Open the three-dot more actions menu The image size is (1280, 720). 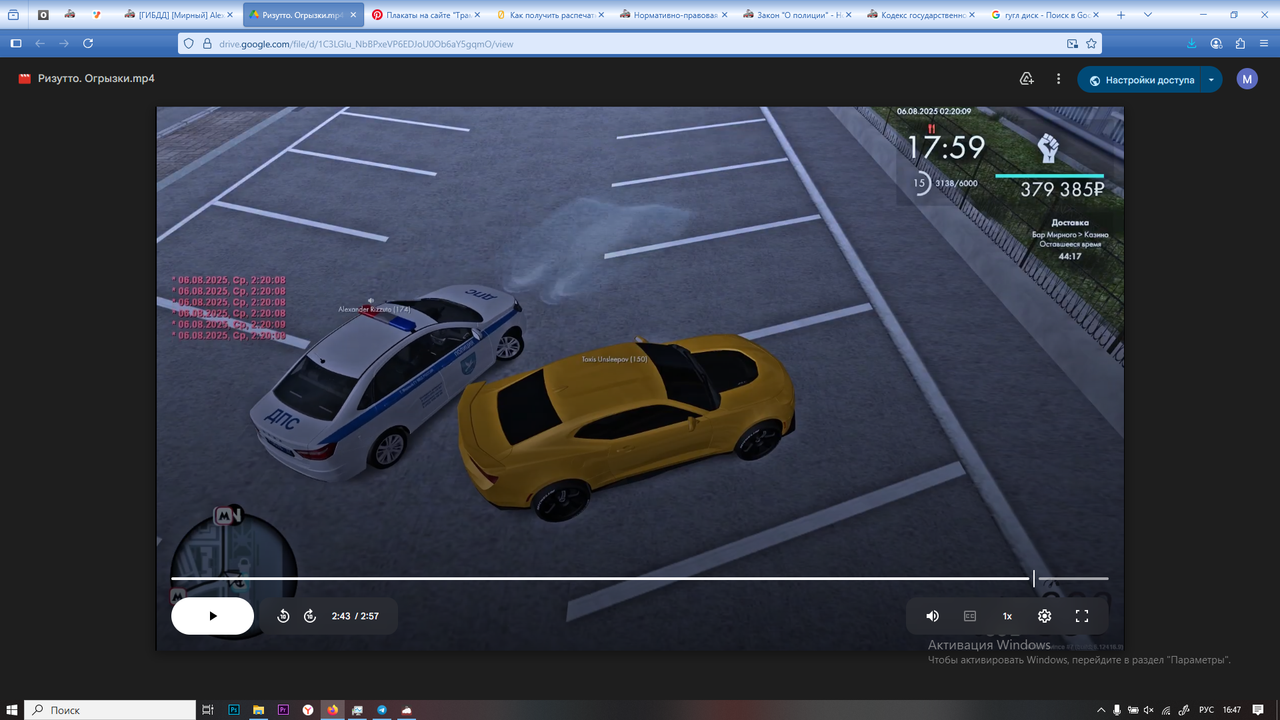point(1058,79)
